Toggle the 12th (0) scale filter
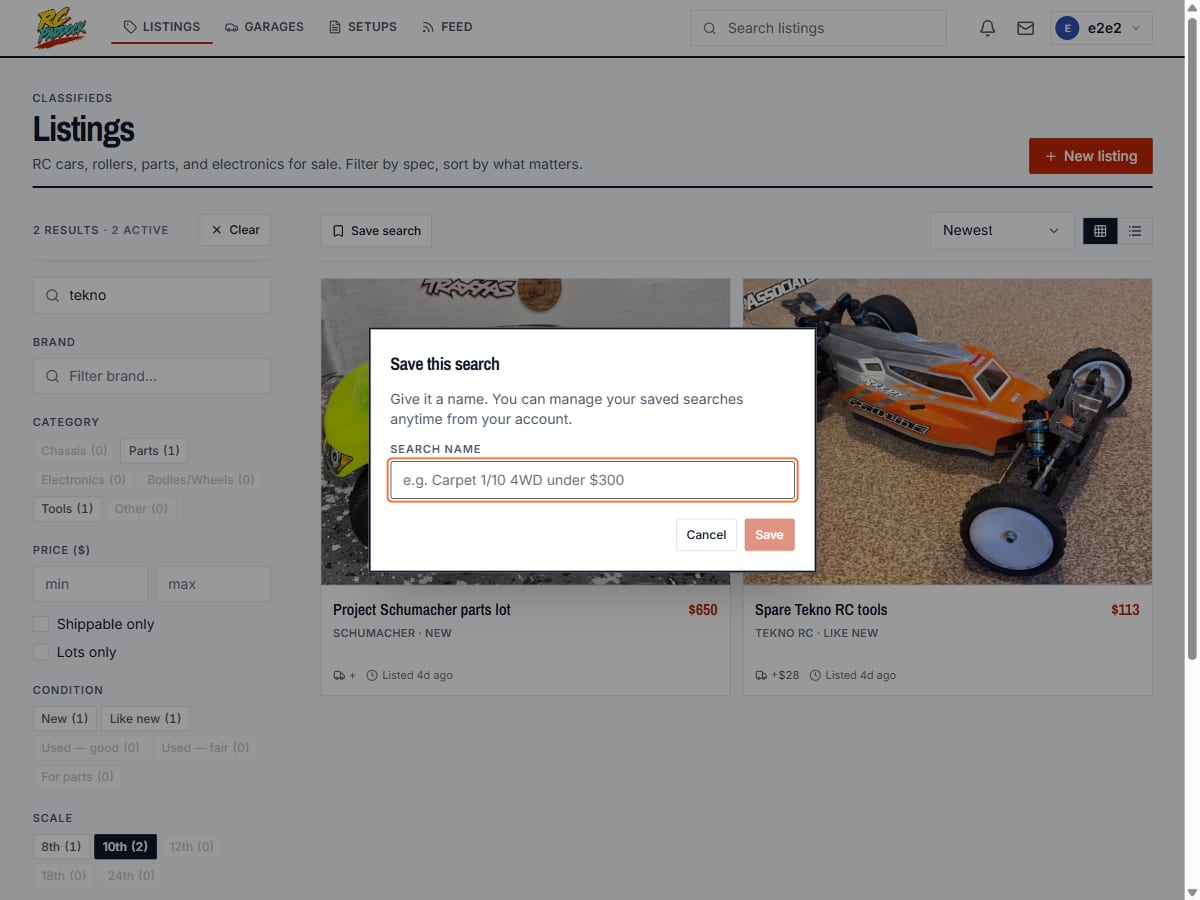Image resolution: width=1200 pixels, height=900 pixels. [x=191, y=847]
